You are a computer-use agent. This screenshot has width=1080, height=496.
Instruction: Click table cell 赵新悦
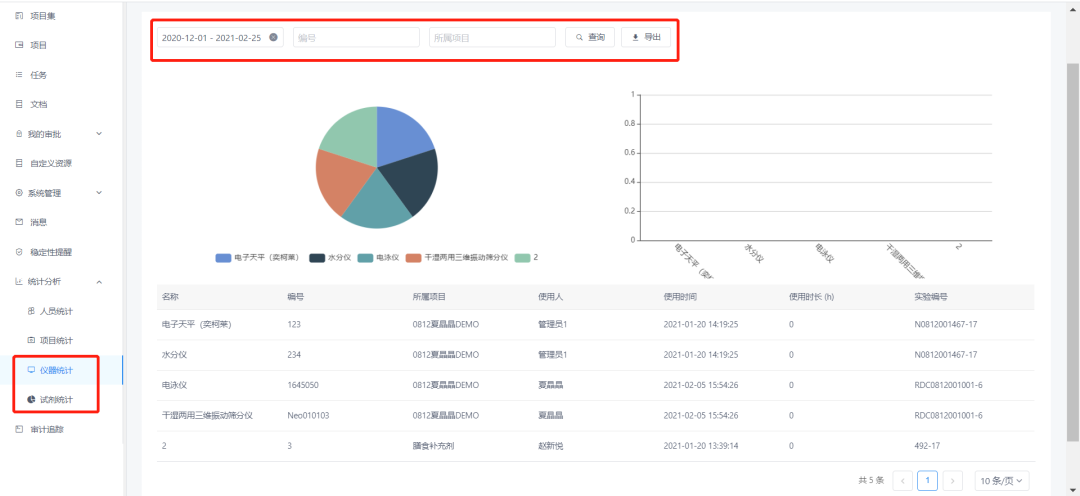(550, 446)
